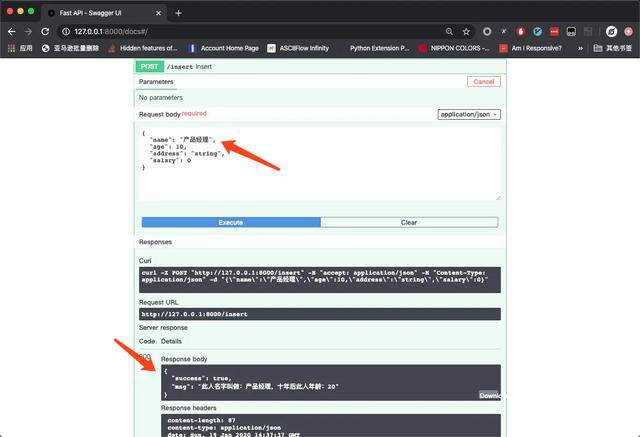Open the application/json content type dropdown
The width and height of the screenshot is (640, 437).
click(x=469, y=114)
